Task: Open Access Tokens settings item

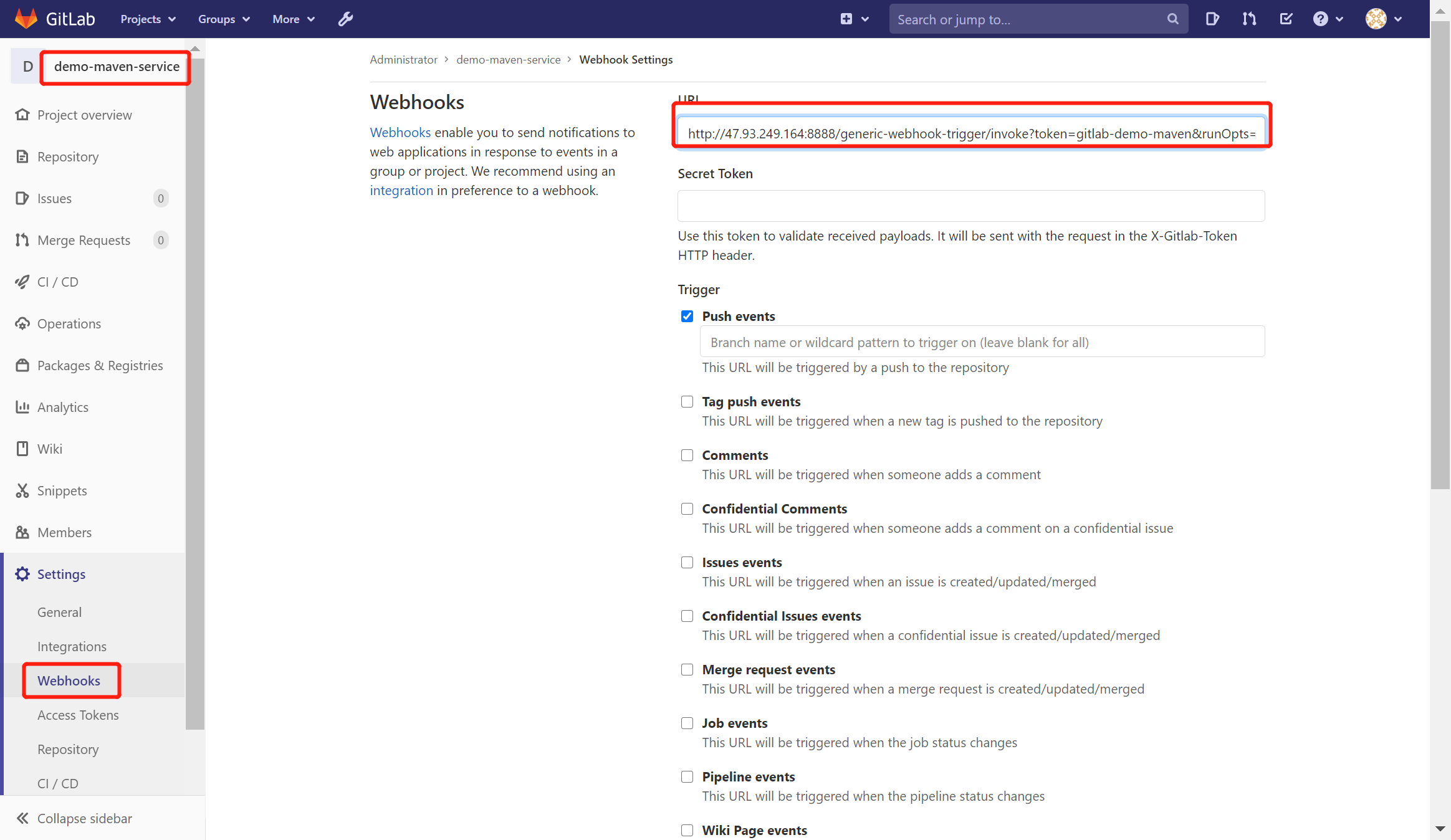Action: point(78,715)
